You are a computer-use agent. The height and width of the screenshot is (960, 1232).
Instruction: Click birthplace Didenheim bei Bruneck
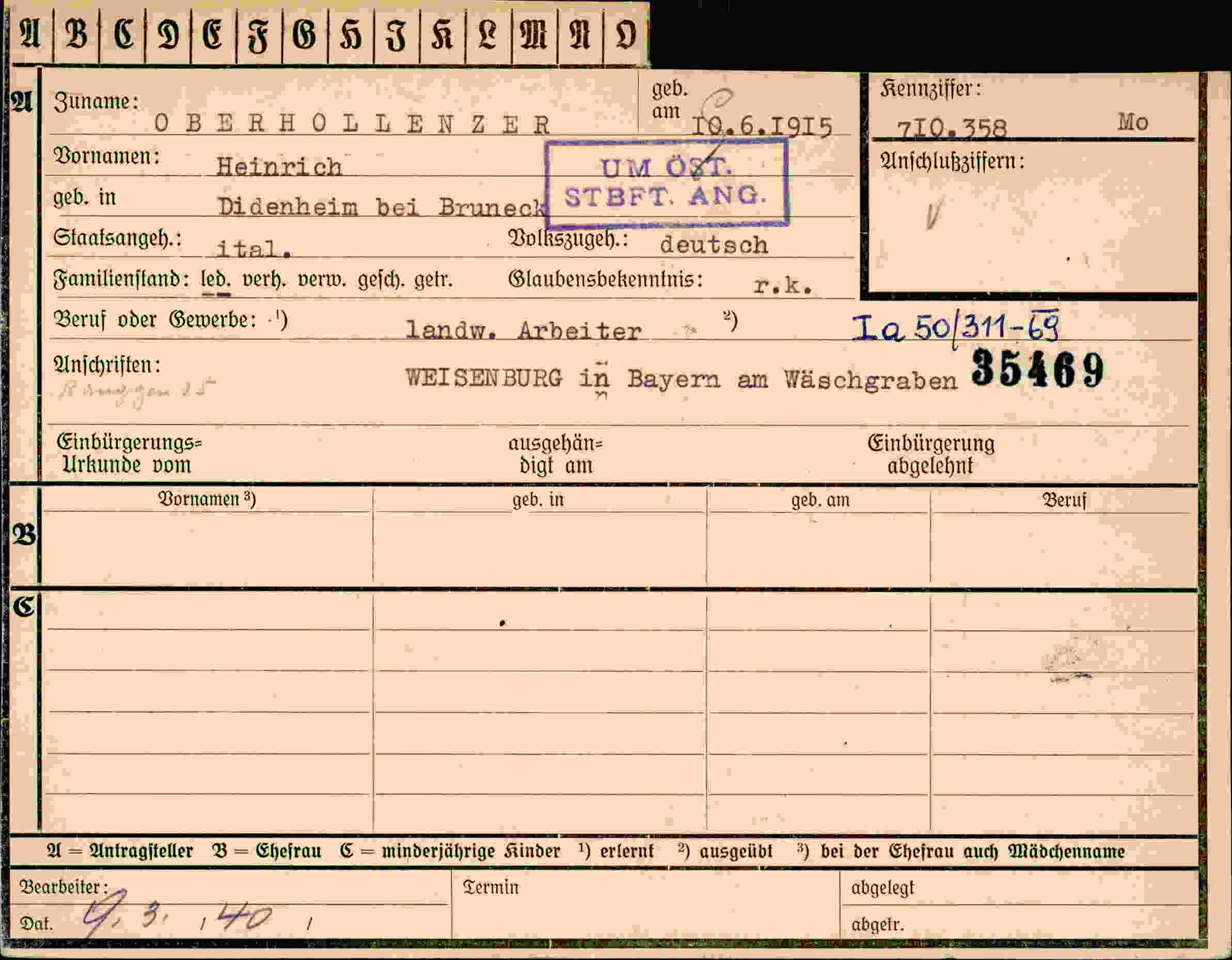383,207
